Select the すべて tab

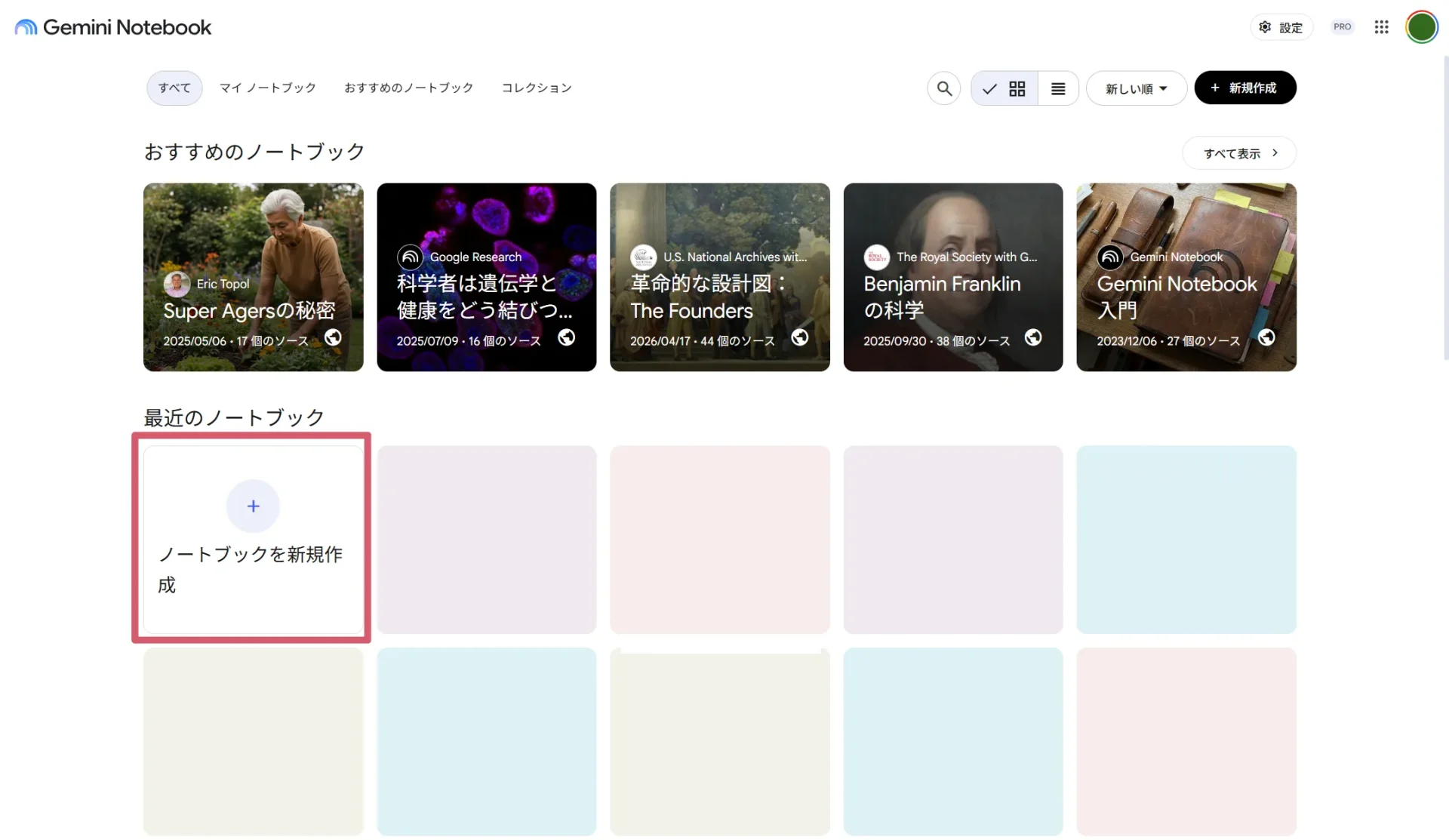point(174,88)
